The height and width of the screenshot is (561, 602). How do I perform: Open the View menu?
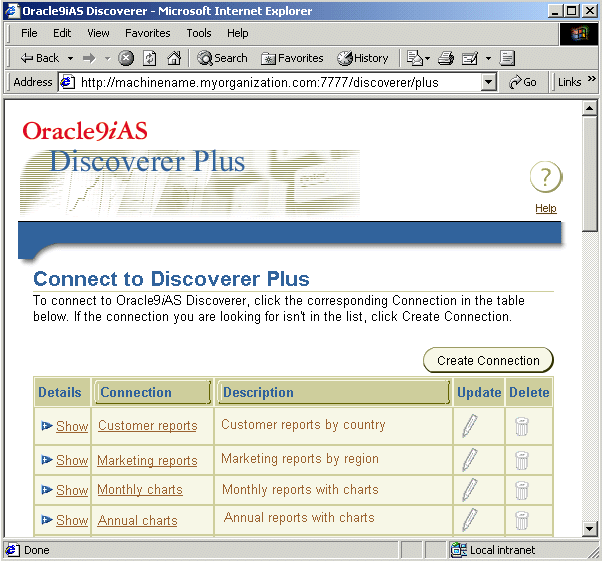pos(98,33)
